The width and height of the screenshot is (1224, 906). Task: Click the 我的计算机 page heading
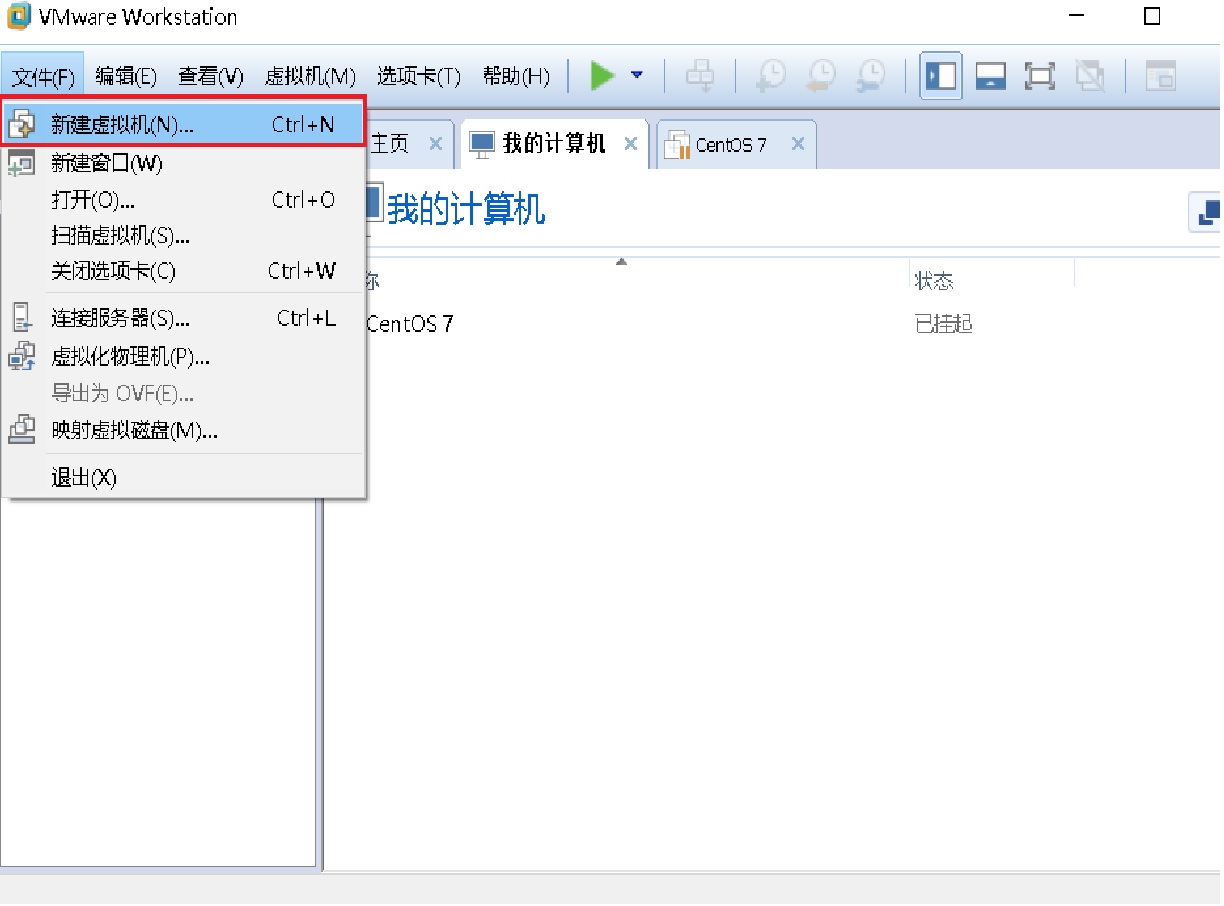click(x=466, y=210)
